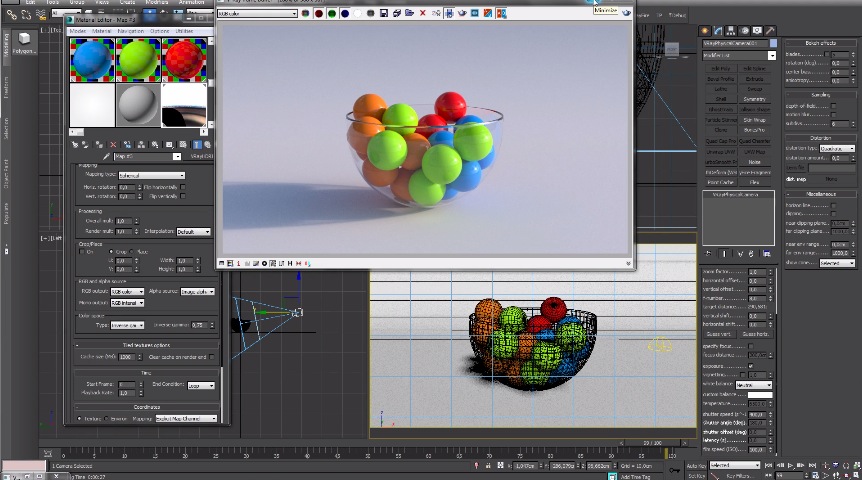862x480 pixels.
Task: Save rendered image using floppy disk icon
Action: click(385, 14)
